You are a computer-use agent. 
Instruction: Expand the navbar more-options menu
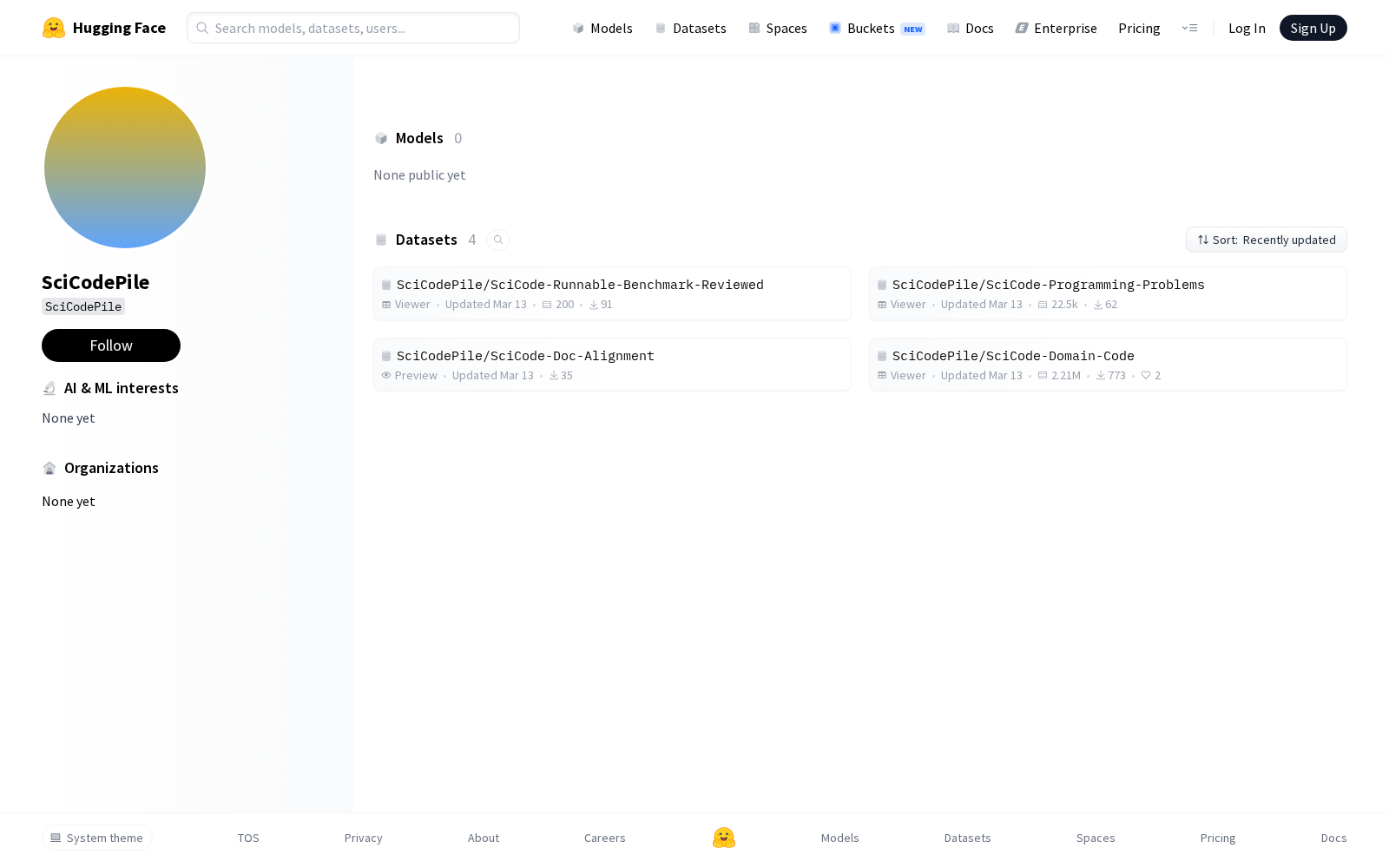click(1189, 29)
